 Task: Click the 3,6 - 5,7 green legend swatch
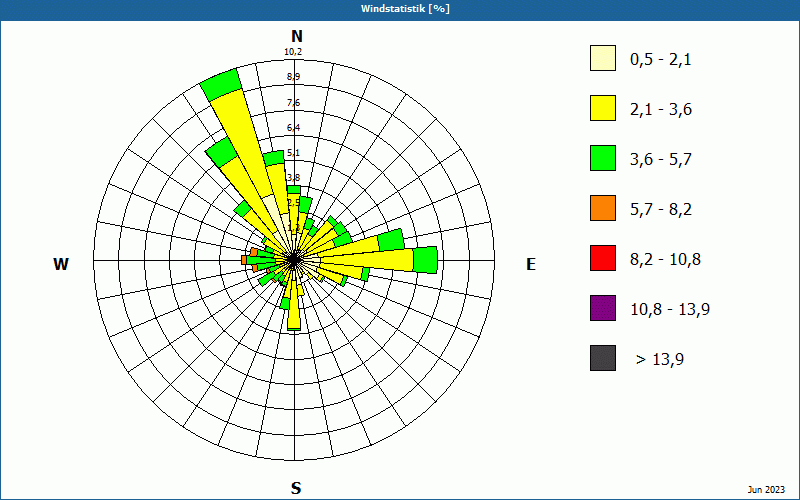[x=603, y=158]
